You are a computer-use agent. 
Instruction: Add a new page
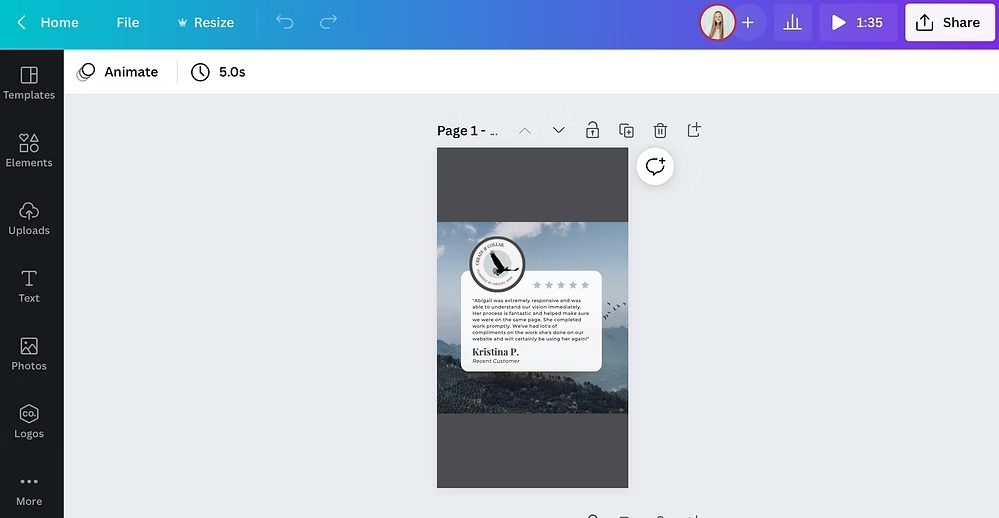coord(694,130)
